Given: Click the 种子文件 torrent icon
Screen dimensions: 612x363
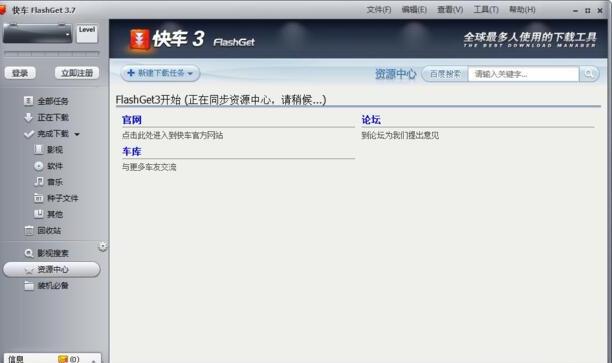Looking at the screenshot, I should 39,198.
